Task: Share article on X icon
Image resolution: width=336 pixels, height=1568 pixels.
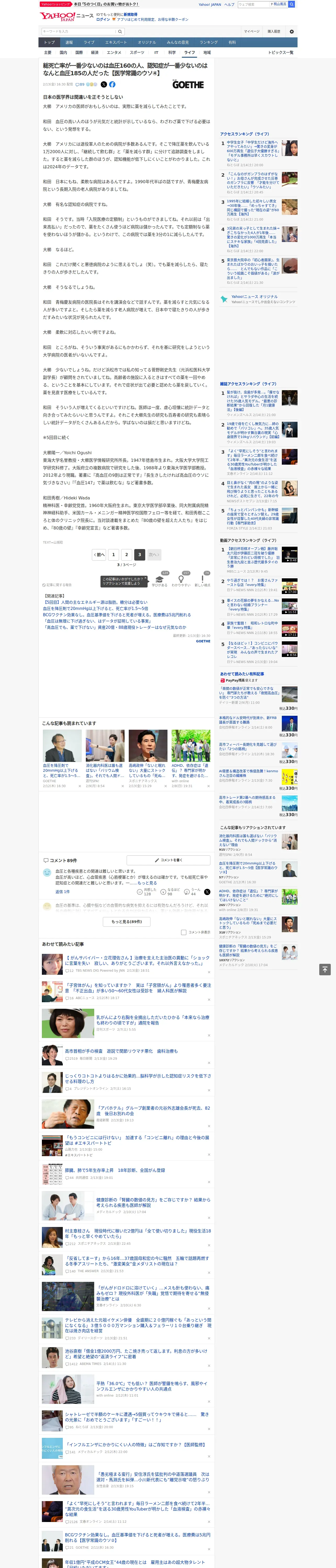Action: (x=104, y=85)
